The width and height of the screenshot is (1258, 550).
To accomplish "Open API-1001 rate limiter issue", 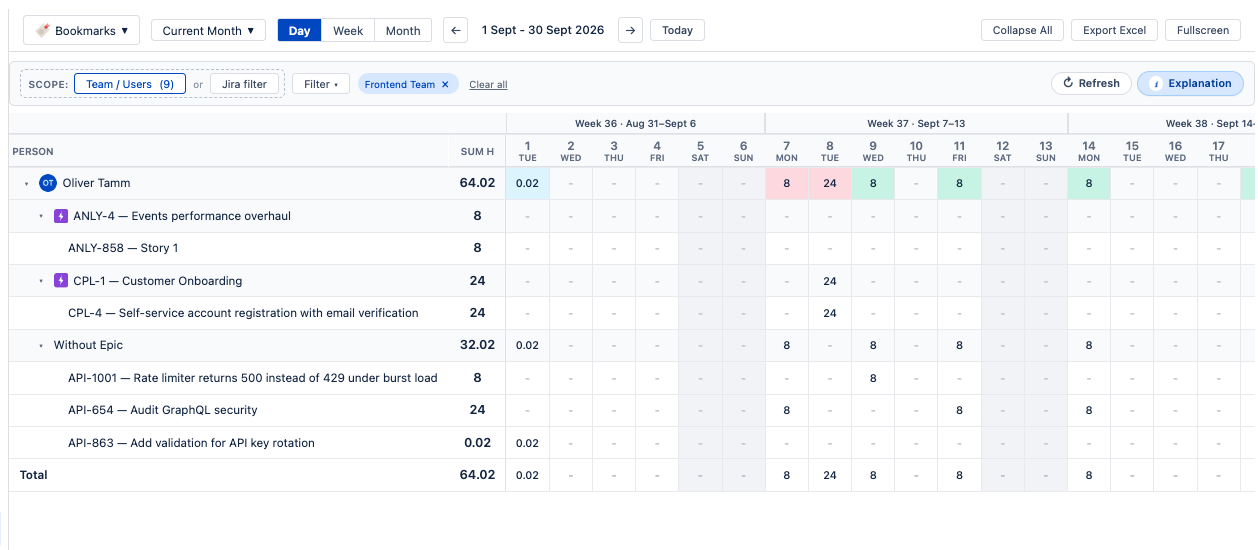I will [x=253, y=378].
